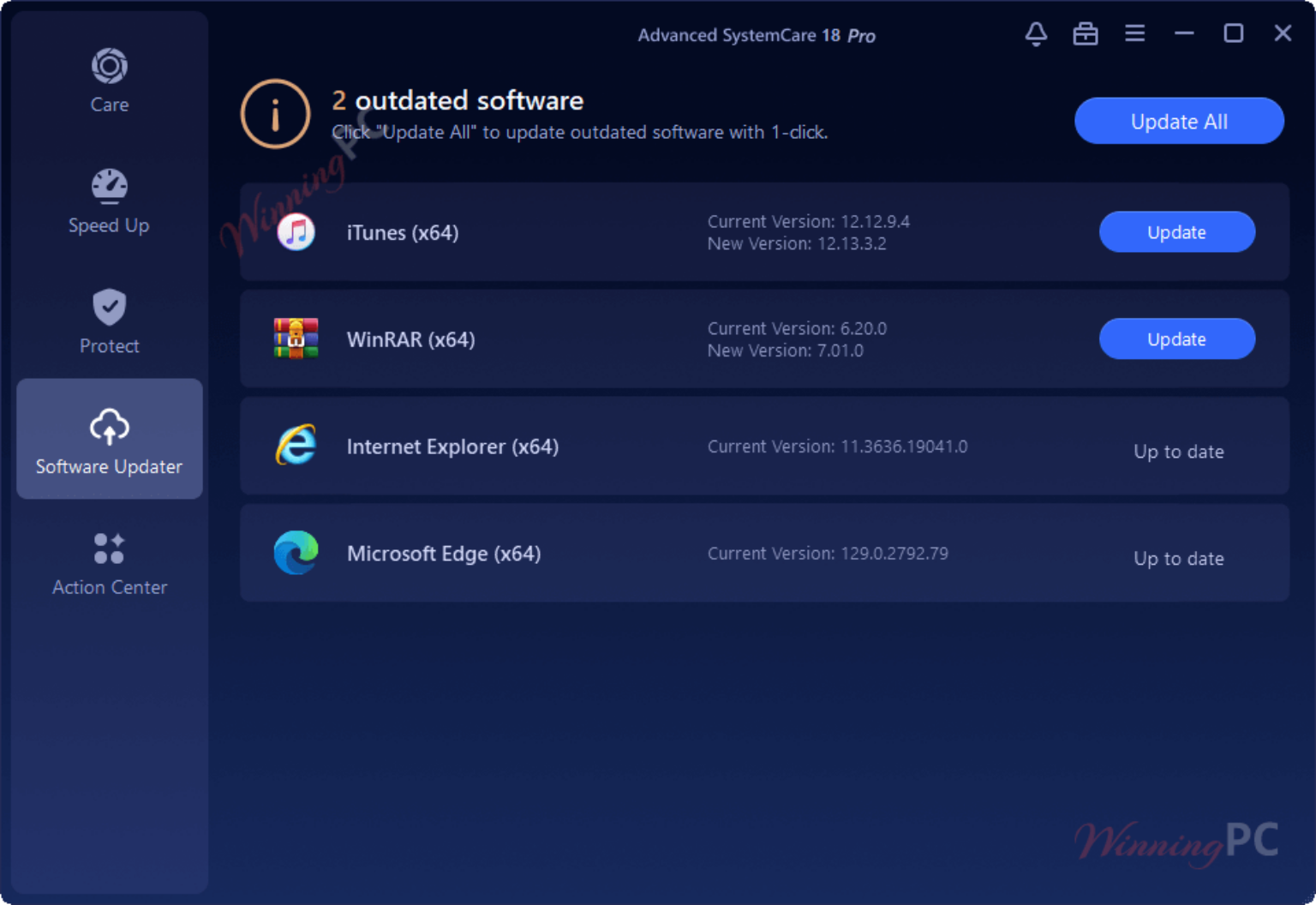The image size is (1316, 905).
Task: Click the Advanced SystemCare 18 Pro title
Action: click(757, 35)
